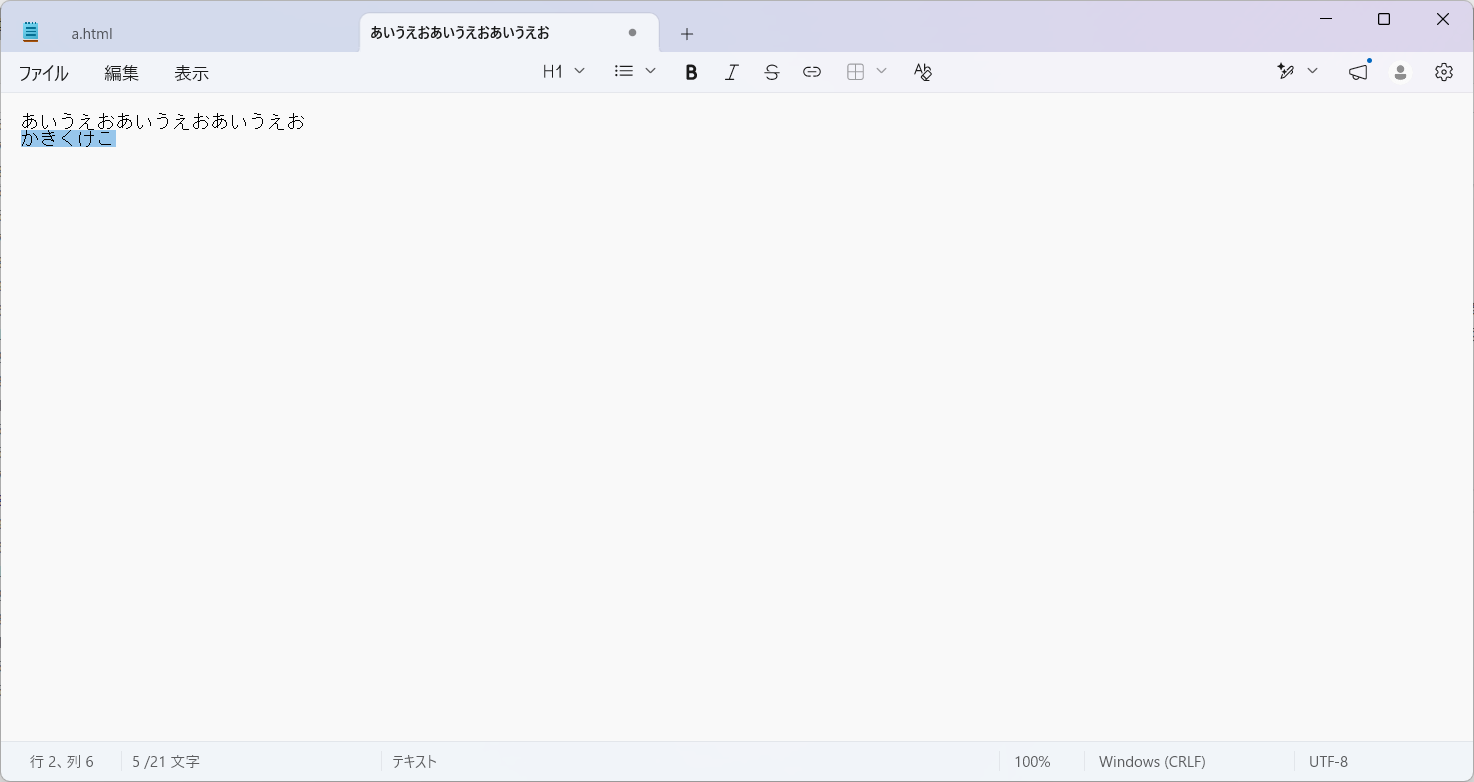Click the clear formatting icon
The height and width of the screenshot is (782, 1474).
[x=923, y=72]
